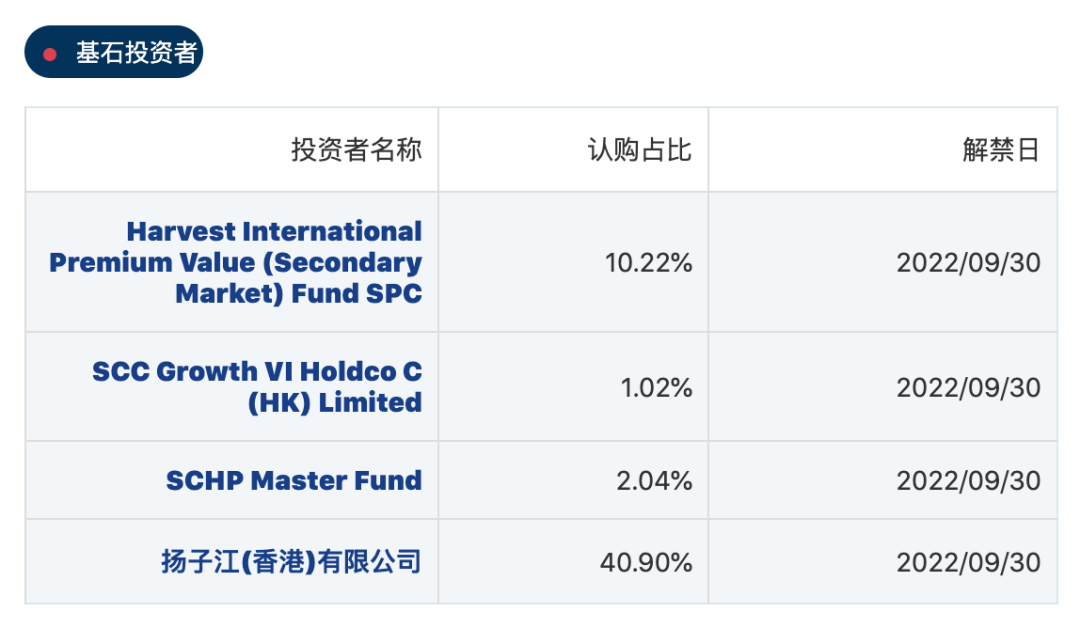Click Harvest International row unlock date 2022/09/30

tap(968, 263)
